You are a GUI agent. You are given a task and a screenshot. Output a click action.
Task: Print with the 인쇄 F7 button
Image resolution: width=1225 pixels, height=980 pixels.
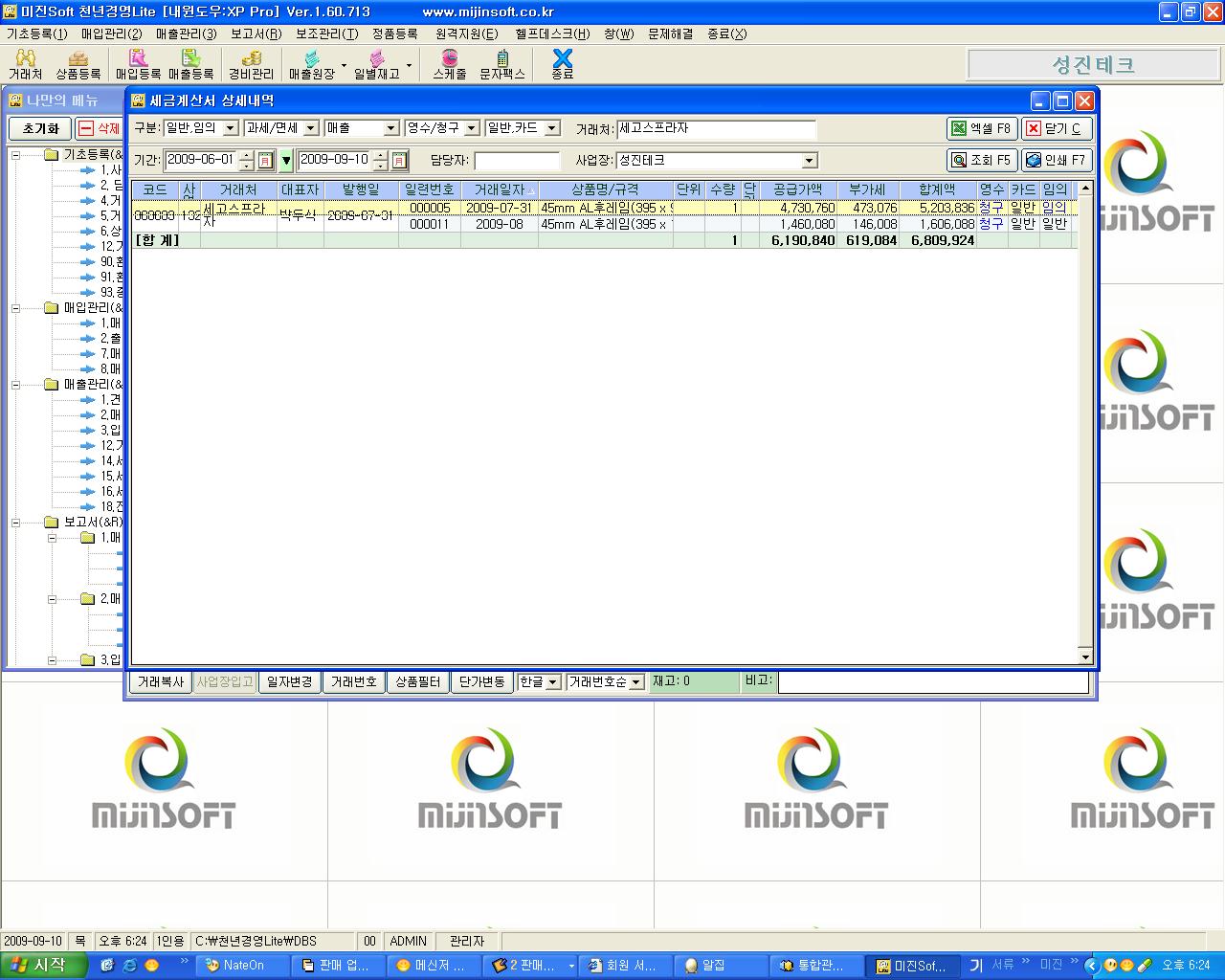(1057, 160)
